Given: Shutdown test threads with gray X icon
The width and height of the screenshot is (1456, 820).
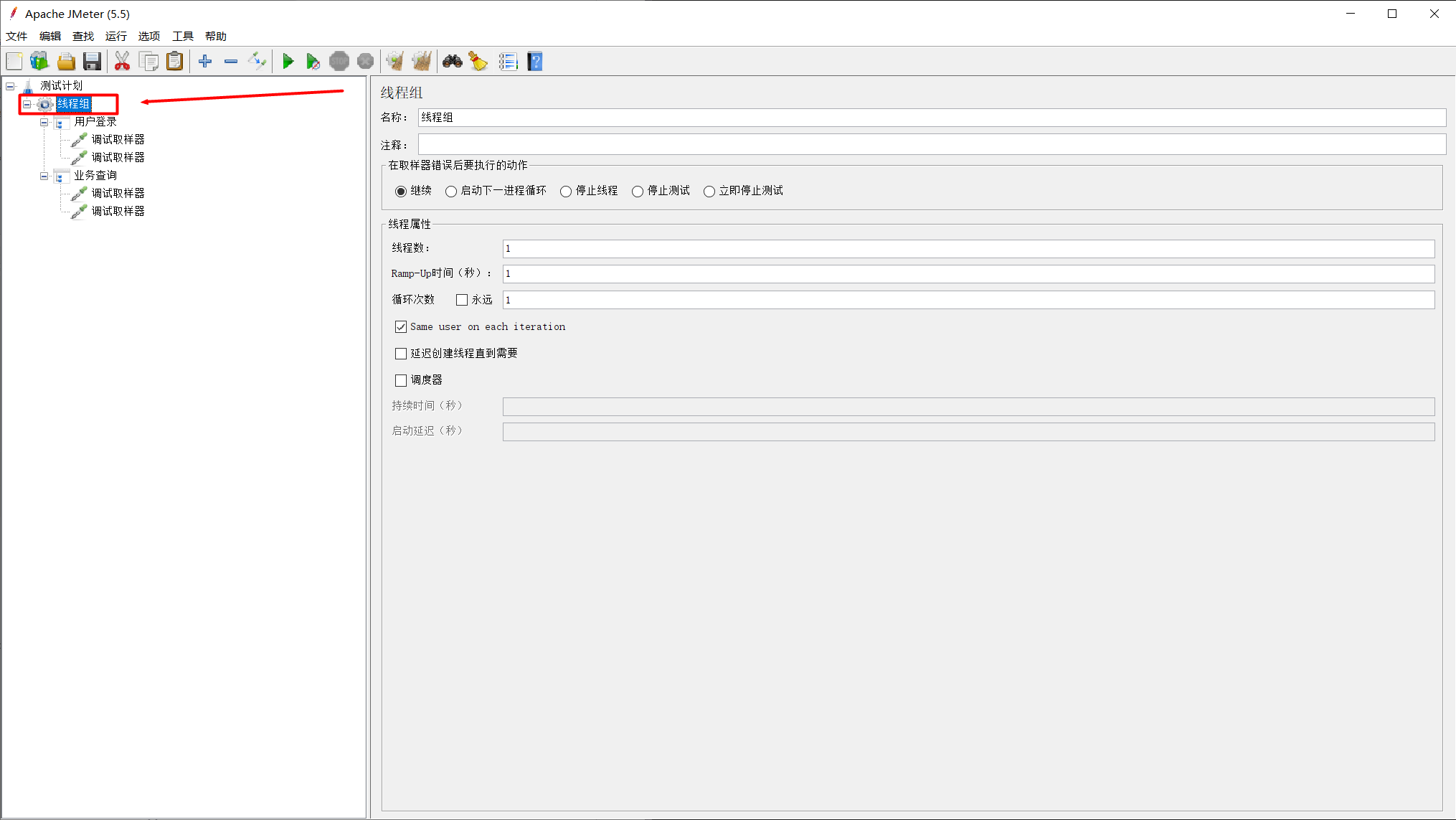Looking at the screenshot, I should [x=365, y=62].
